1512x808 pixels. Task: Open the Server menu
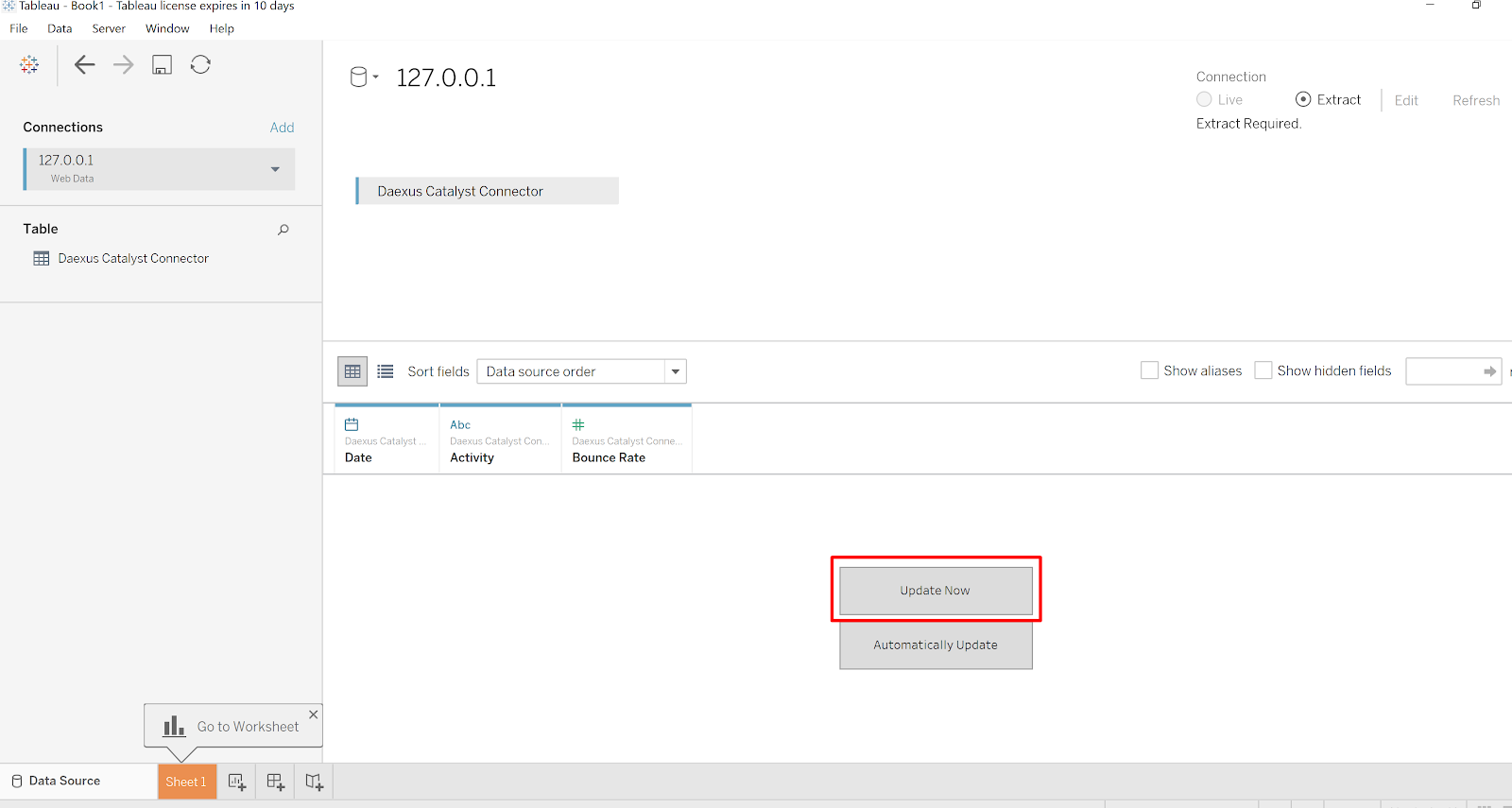(109, 28)
